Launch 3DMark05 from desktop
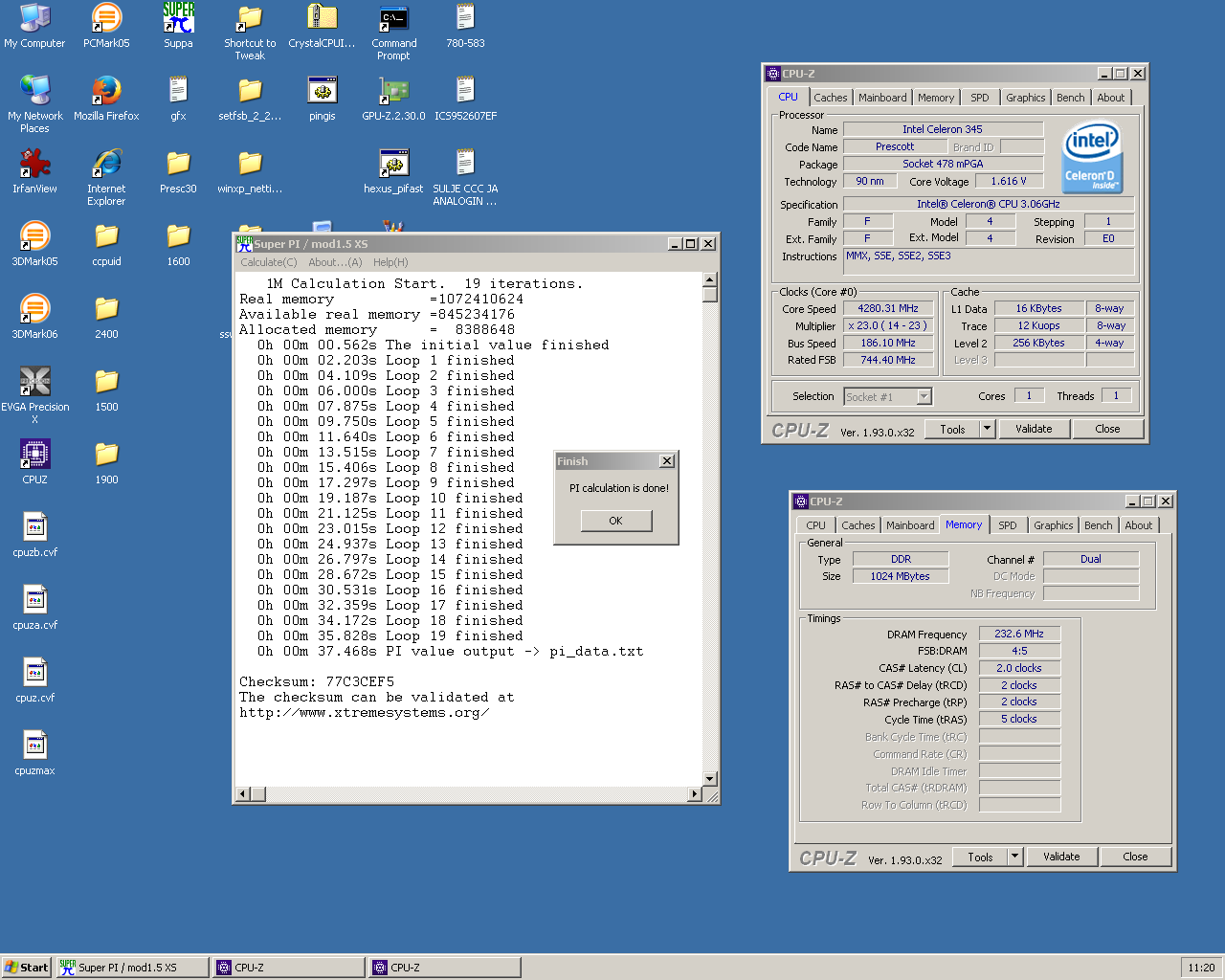The image size is (1225, 980). click(x=34, y=243)
